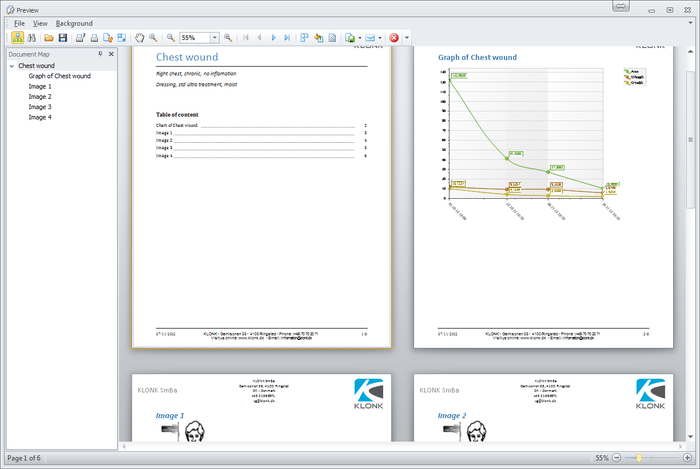Open the Export dropdown arrow
Image resolution: width=700 pixels, height=469 pixels.
click(360, 38)
